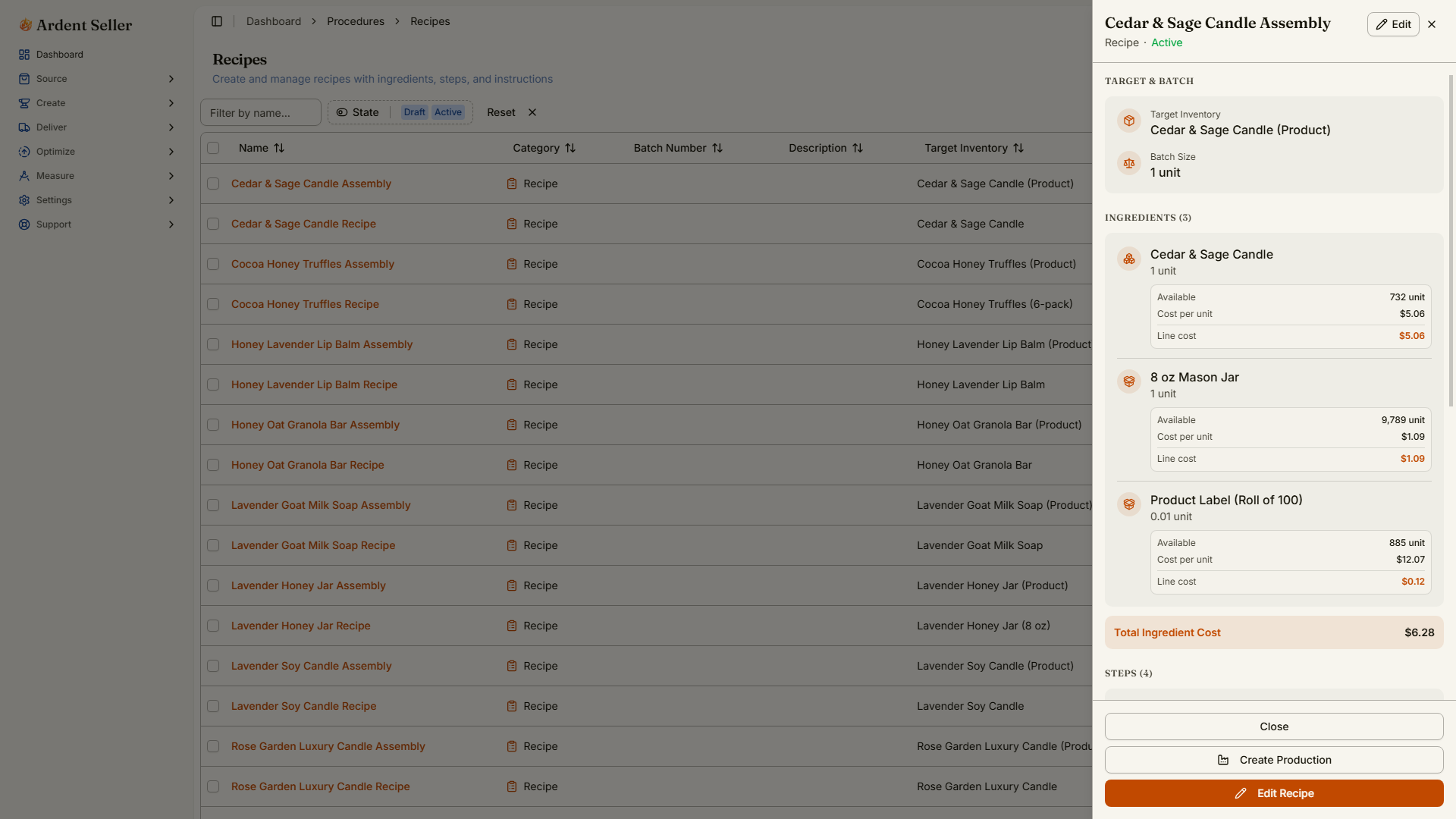Toggle the select-all rows checkbox
The image size is (1456, 819).
[x=213, y=148]
